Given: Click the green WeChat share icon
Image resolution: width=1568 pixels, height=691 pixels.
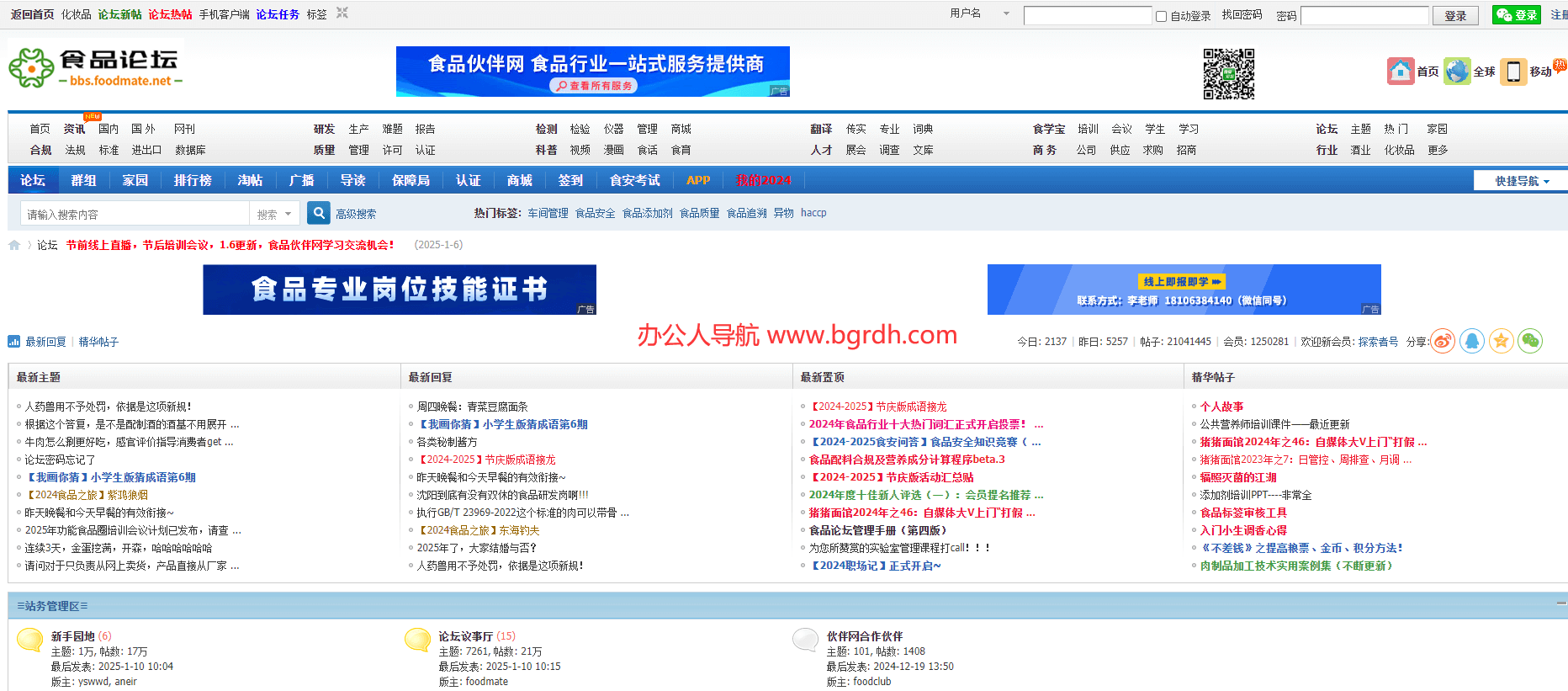Looking at the screenshot, I should coord(1530,341).
